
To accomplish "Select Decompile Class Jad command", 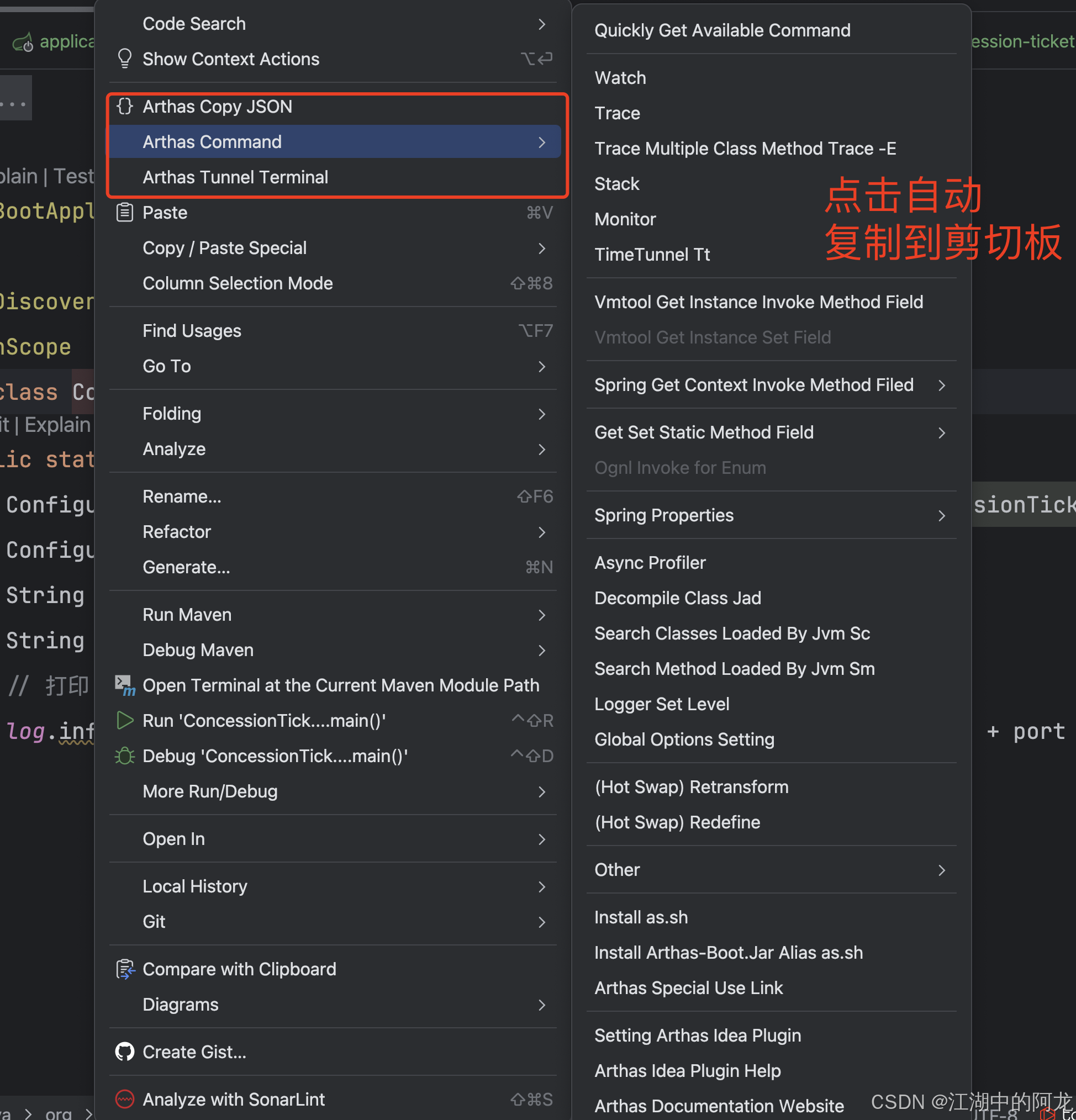I will (677, 598).
